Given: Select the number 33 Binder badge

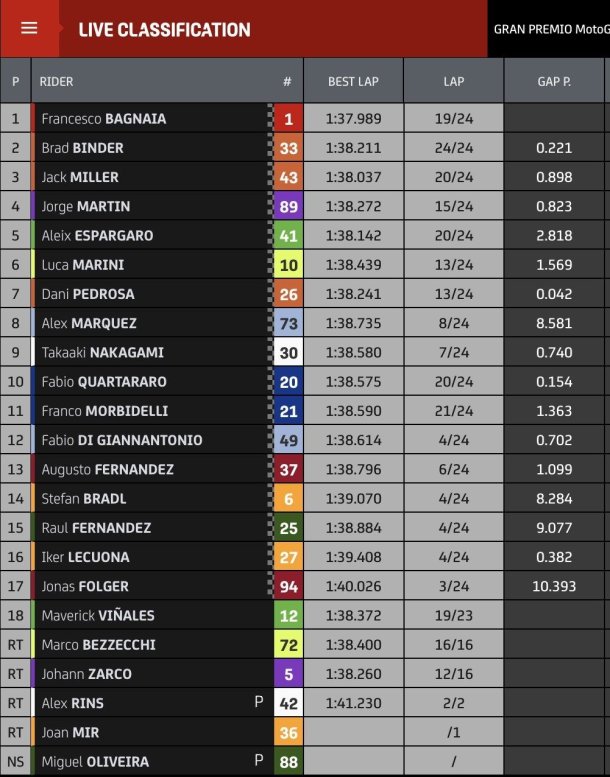Looking at the screenshot, I should pos(288,148).
